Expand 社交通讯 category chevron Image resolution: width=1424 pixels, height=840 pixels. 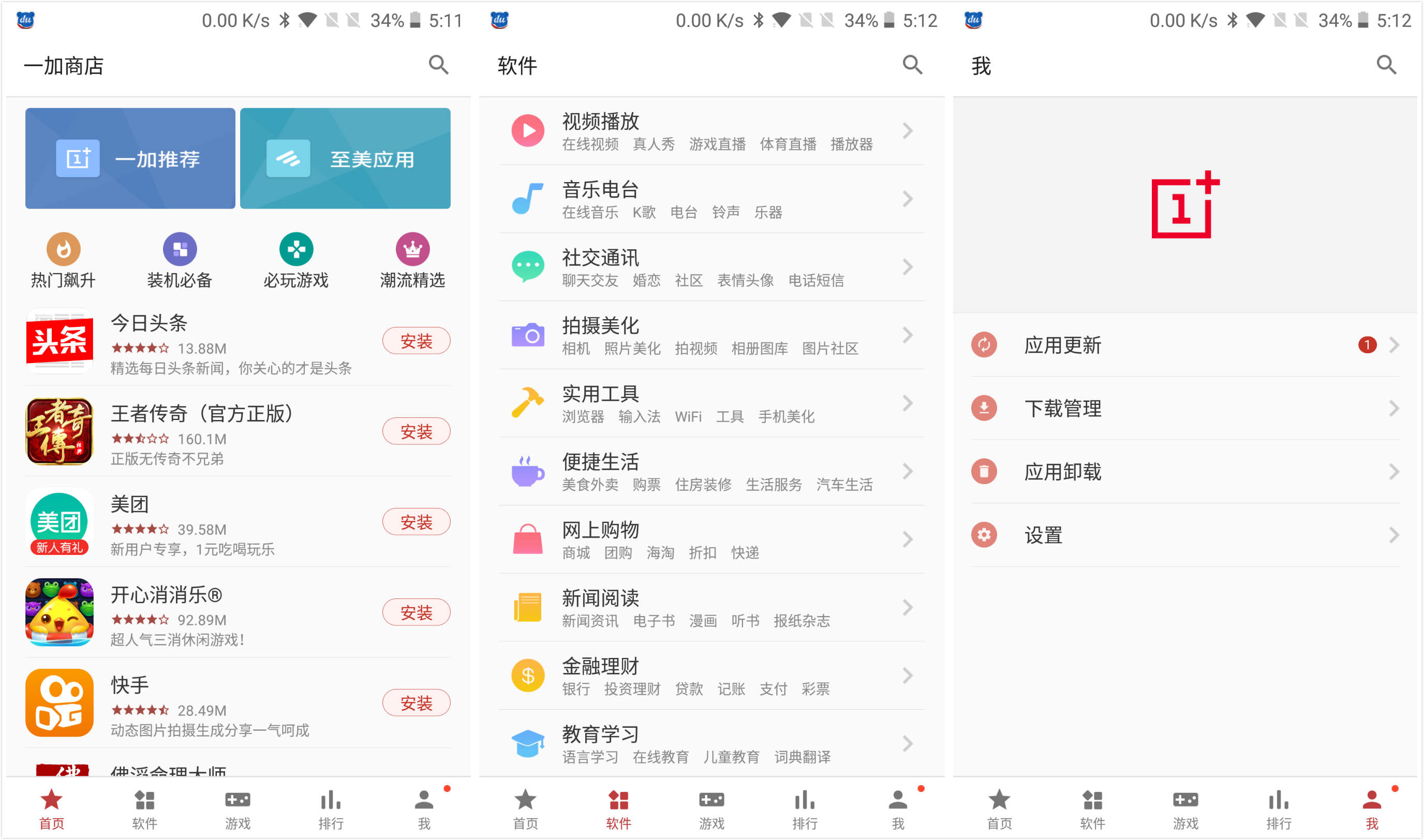[908, 267]
